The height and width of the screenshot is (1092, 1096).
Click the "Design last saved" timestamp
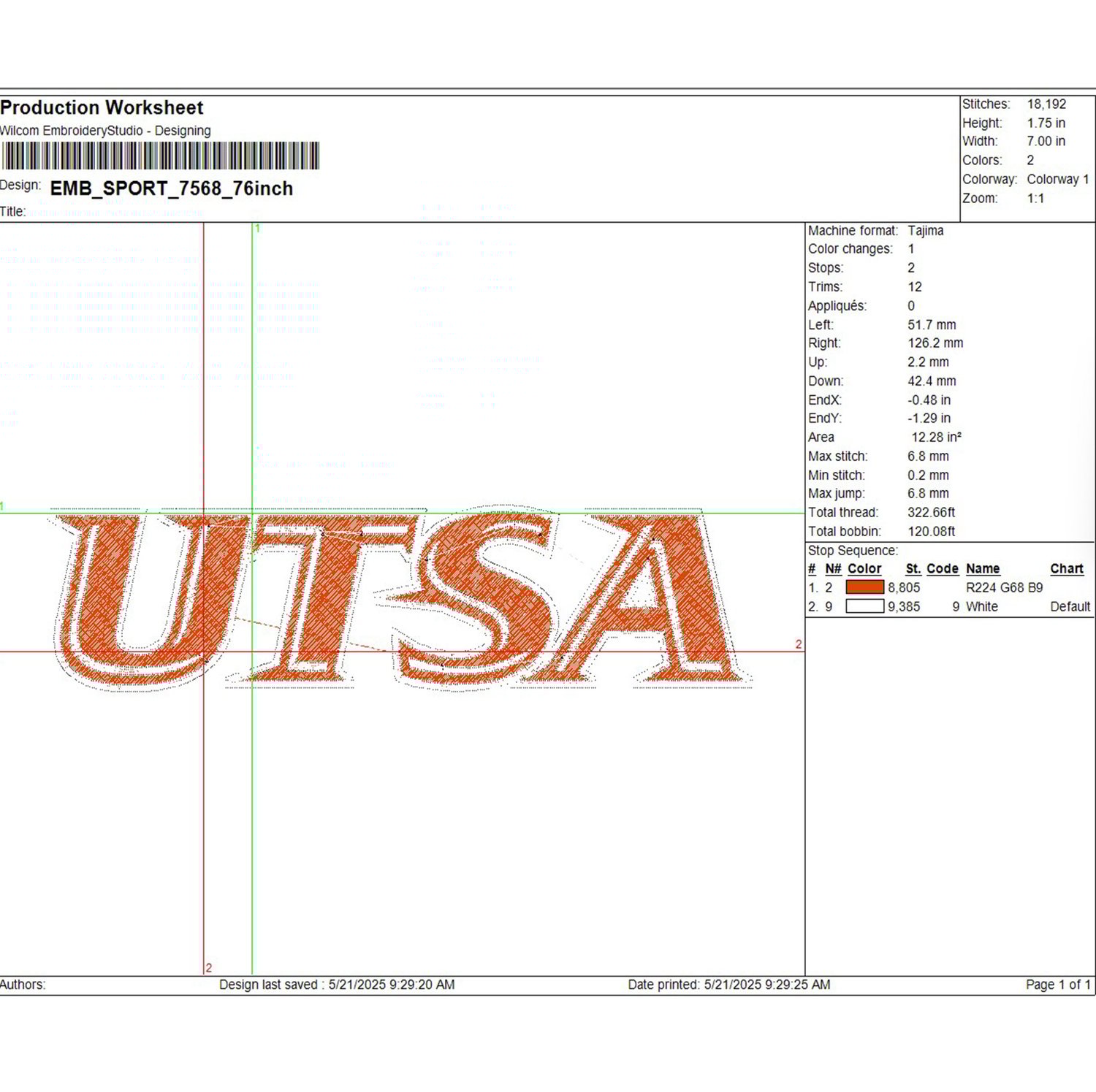337,985
